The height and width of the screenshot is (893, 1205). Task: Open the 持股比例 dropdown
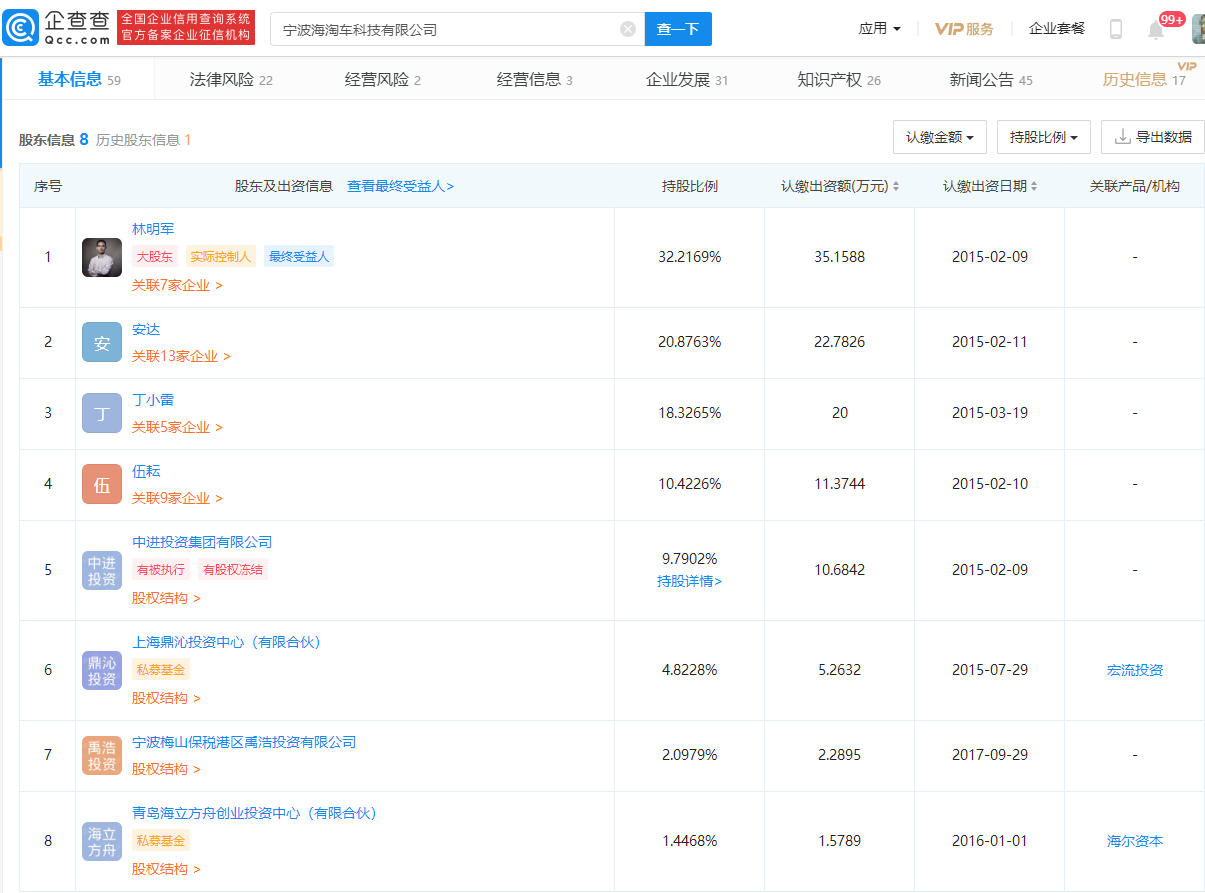pos(1043,137)
